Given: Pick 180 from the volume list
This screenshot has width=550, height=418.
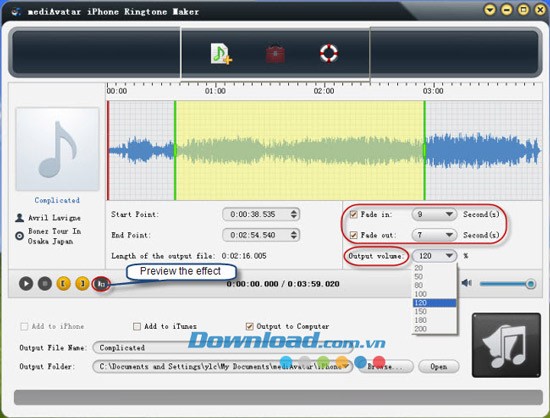Looking at the screenshot, I should pyautogui.click(x=435, y=320).
